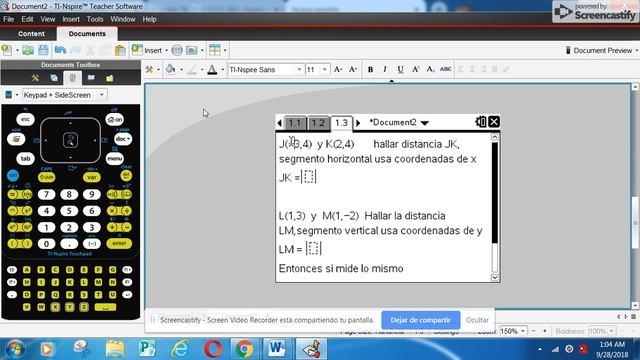Take a screen capture with camera icon
Image resolution: width=640 pixels, height=360 pixels.
[191, 50]
